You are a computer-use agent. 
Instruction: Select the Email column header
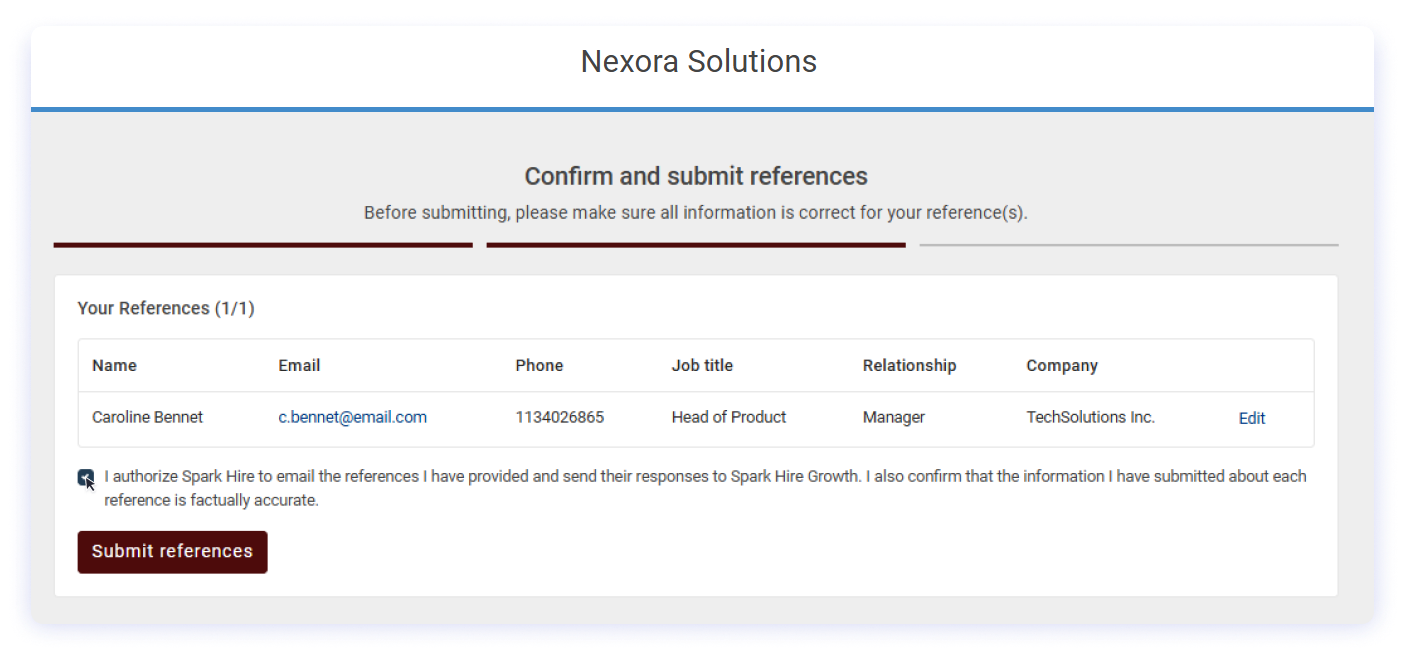(x=298, y=365)
